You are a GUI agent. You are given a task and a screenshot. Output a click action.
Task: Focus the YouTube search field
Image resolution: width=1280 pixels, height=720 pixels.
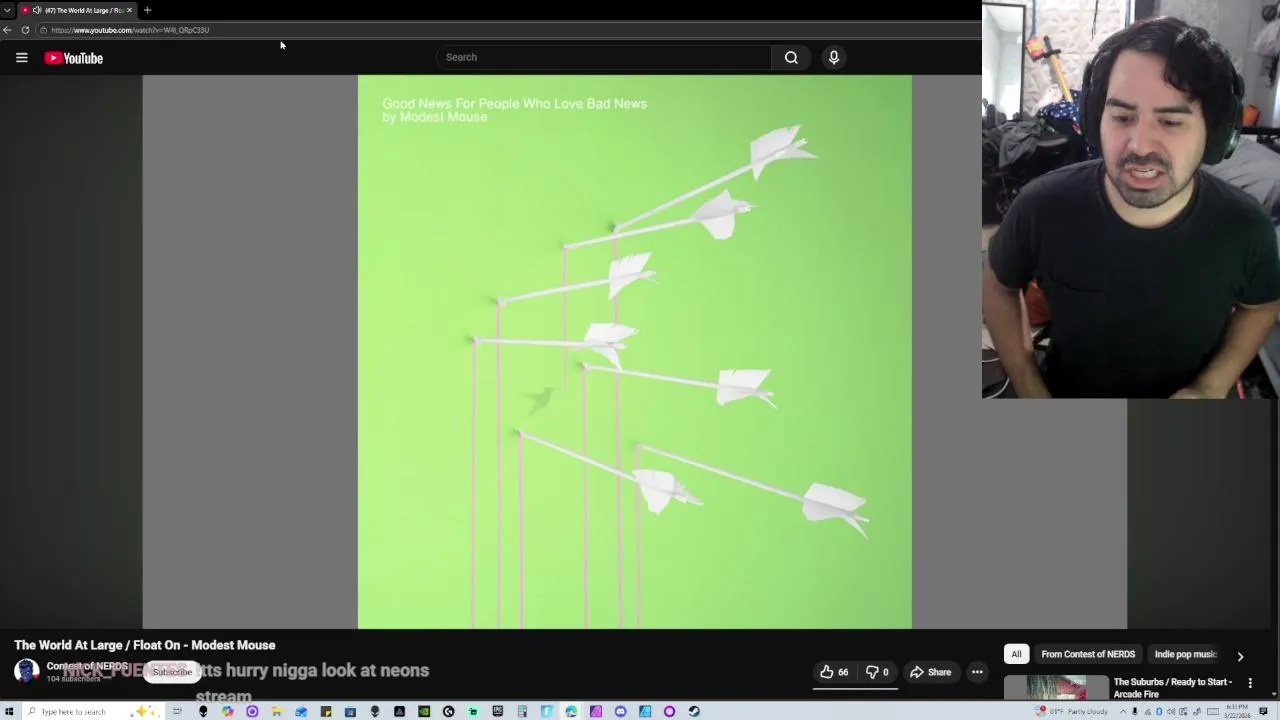coord(603,57)
